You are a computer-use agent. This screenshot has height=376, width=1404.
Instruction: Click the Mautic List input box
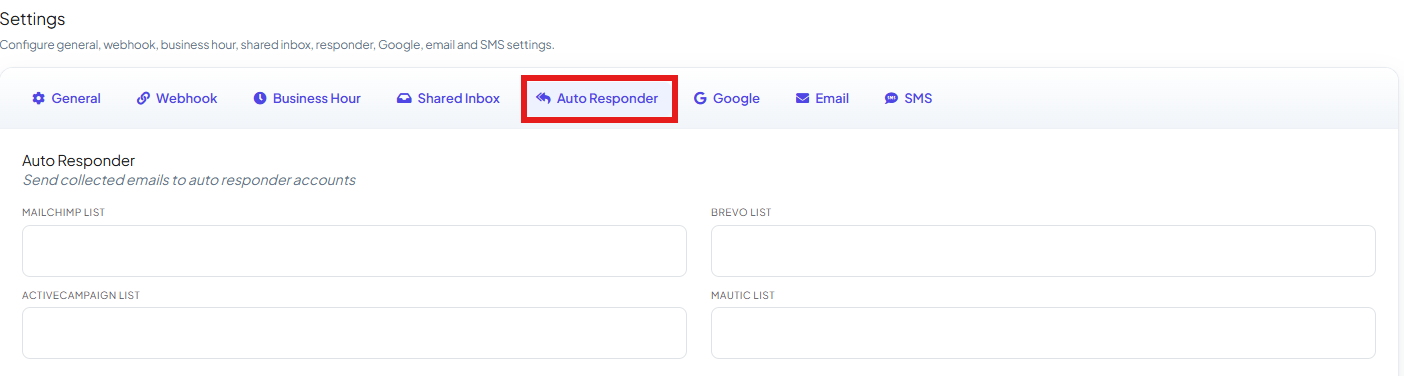click(x=1043, y=333)
